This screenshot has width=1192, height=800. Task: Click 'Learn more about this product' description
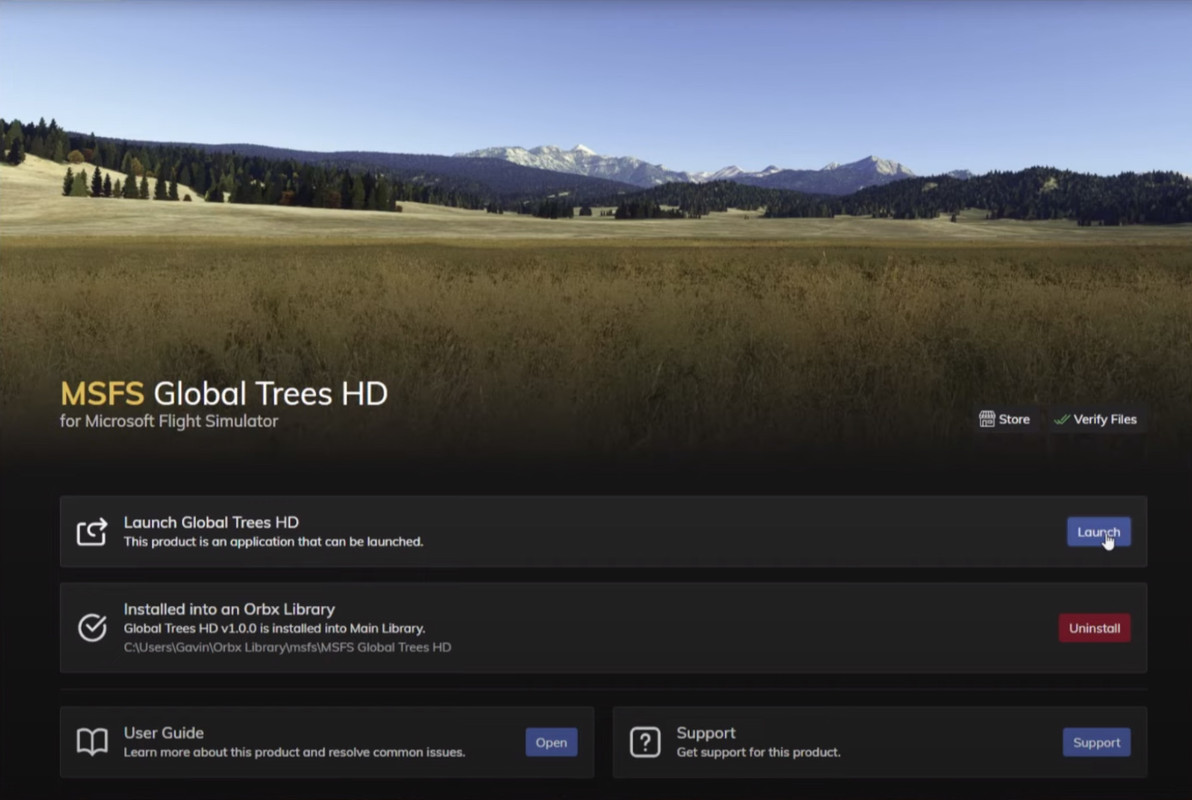[x=294, y=752]
